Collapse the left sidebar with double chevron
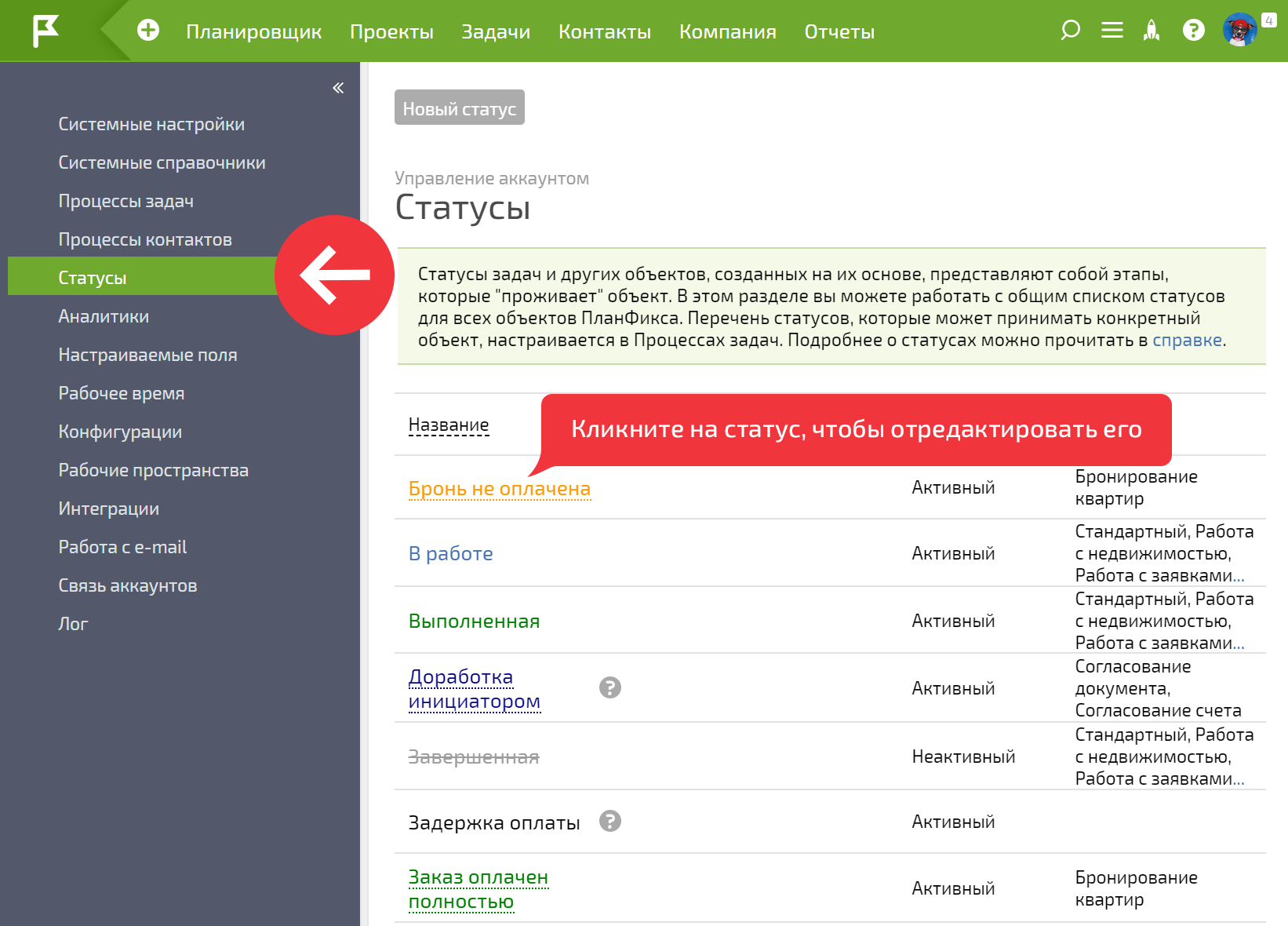 (x=338, y=88)
